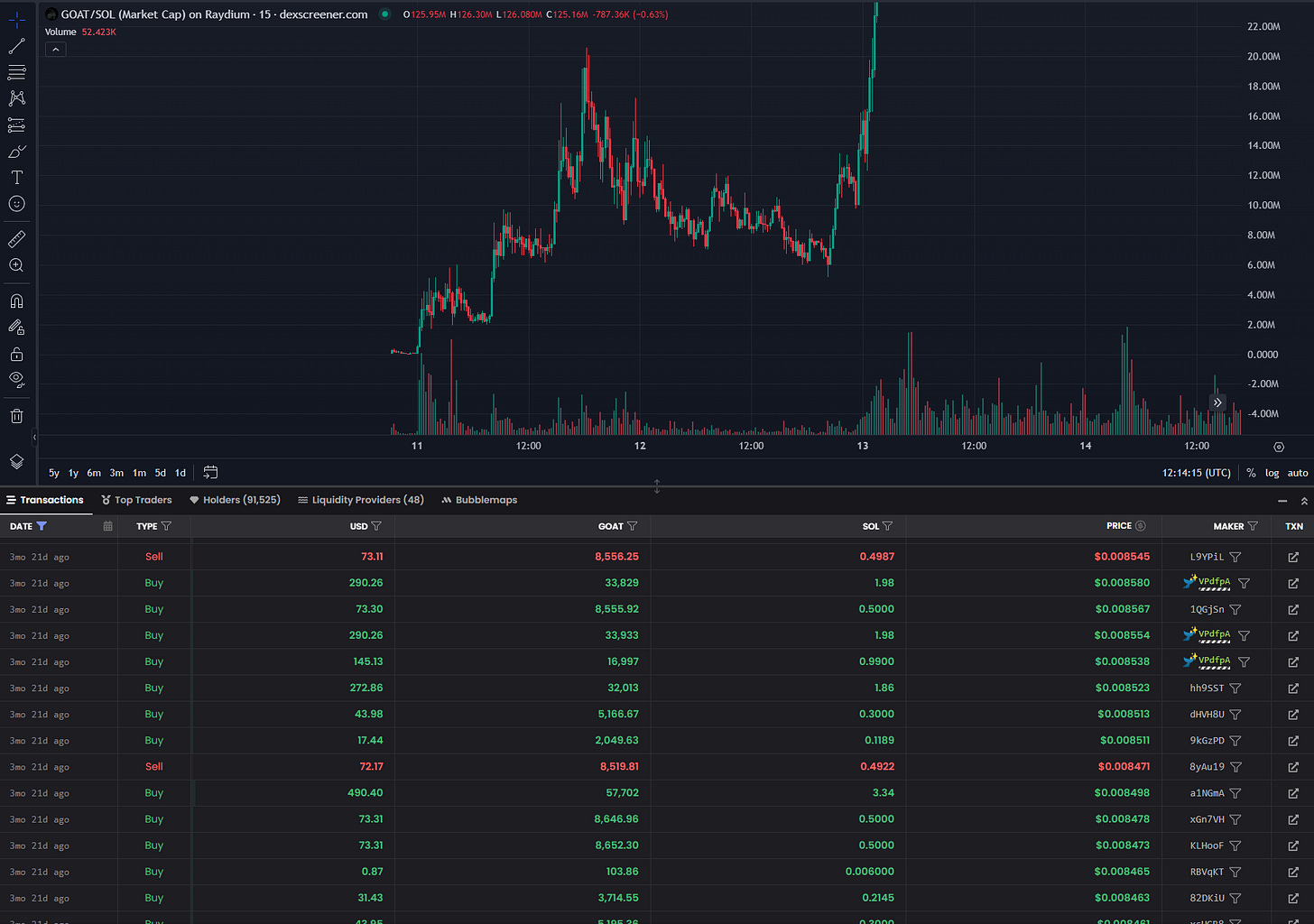Image resolution: width=1314 pixels, height=924 pixels.
Task: Set chart range to 5y
Action: tap(54, 473)
